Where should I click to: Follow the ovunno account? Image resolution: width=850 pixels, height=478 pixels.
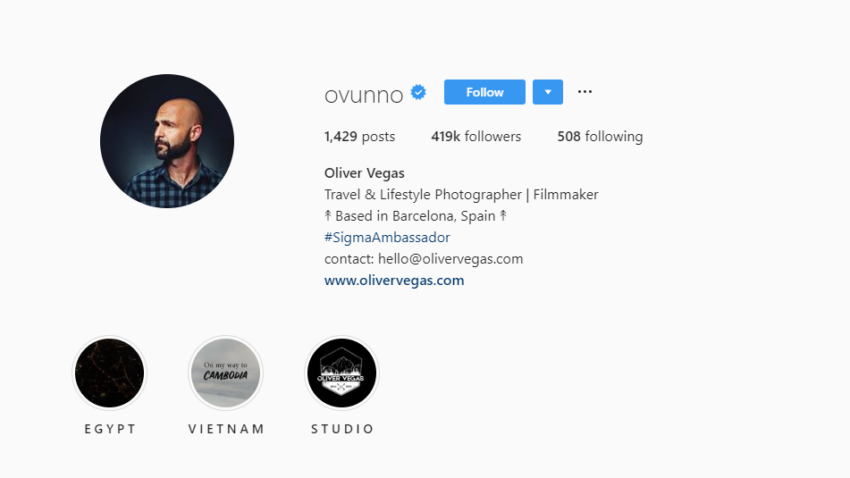point(484,92)
